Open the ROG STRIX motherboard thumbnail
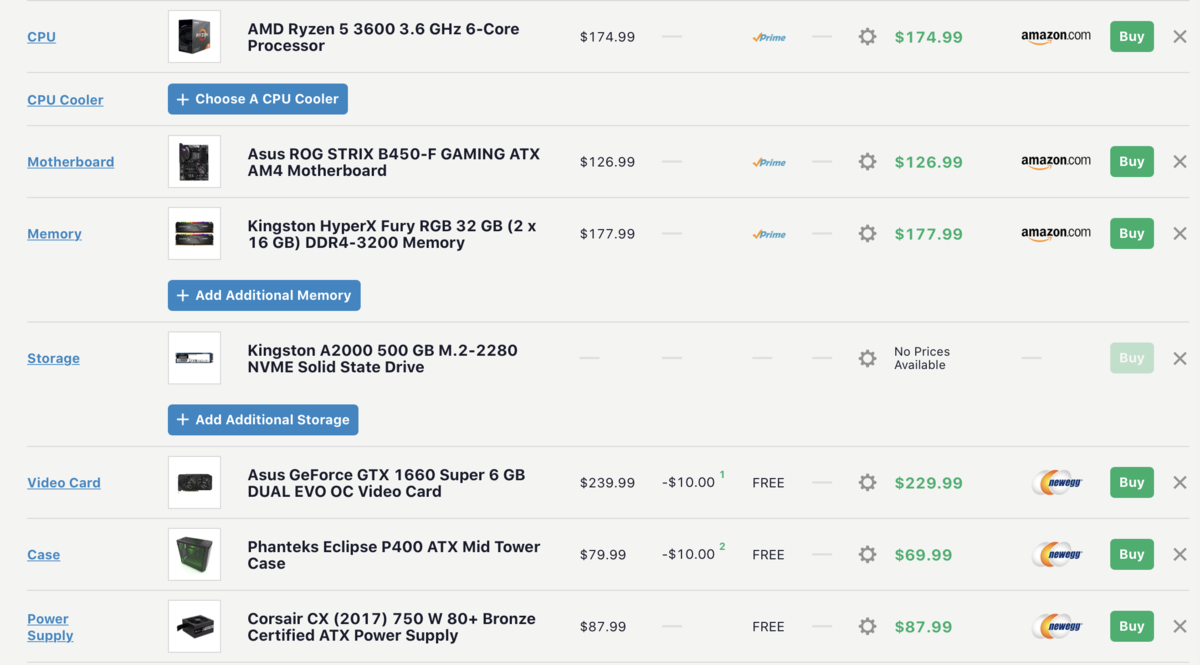The width and height of the screenshot is (1200, 665). [x=194, y=162]
